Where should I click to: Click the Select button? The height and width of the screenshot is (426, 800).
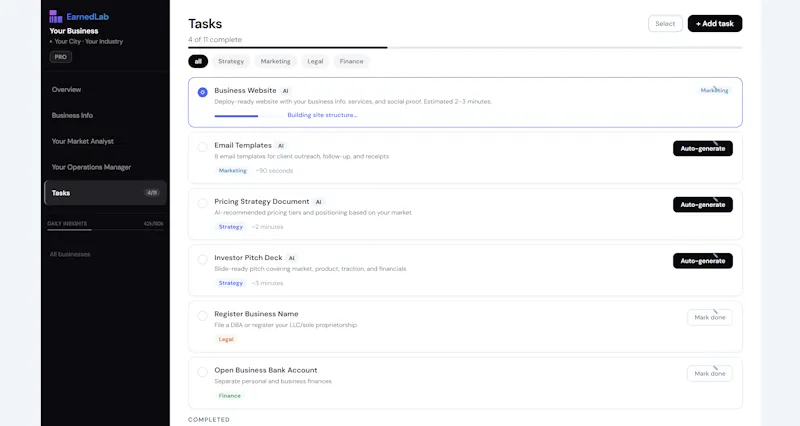(x=665, y=23)
